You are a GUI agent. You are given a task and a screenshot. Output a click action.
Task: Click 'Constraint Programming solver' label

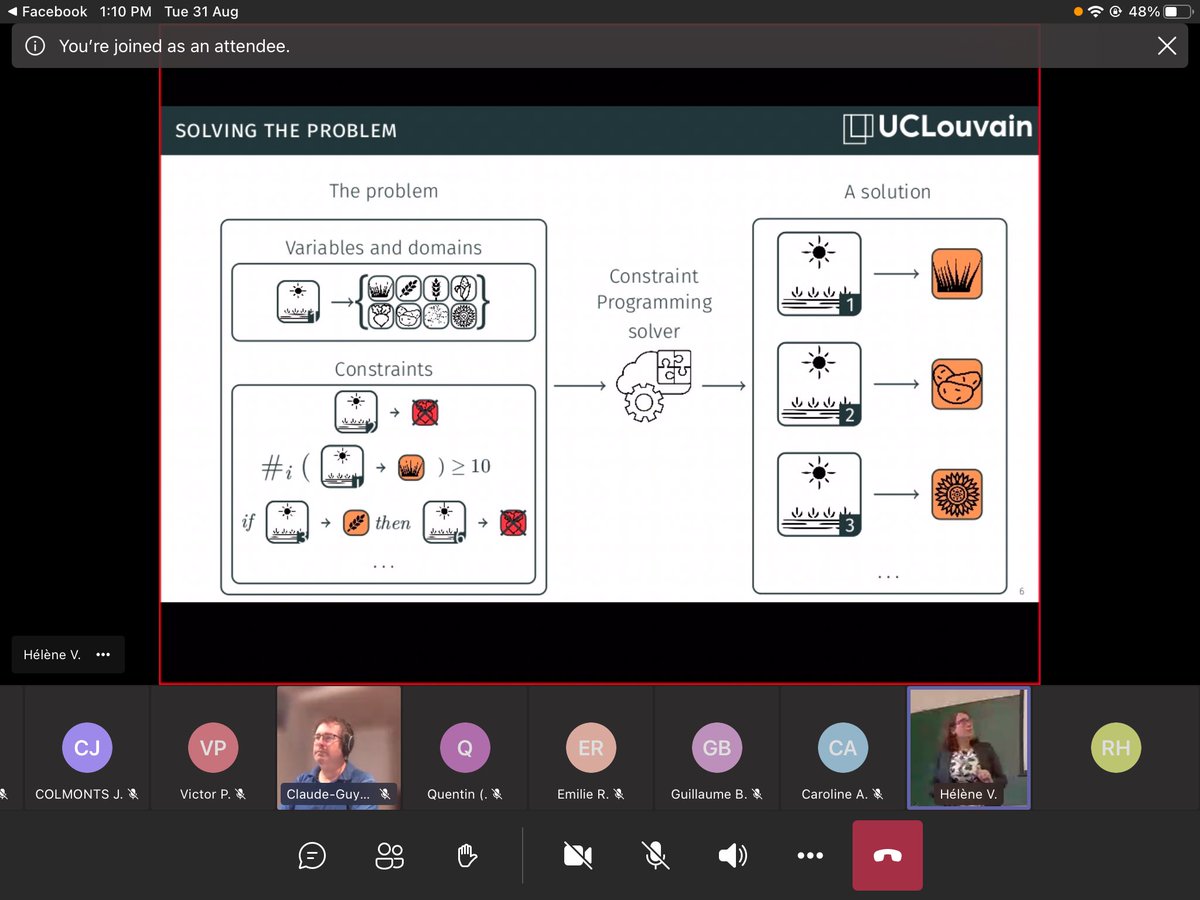tap(654, 303)
